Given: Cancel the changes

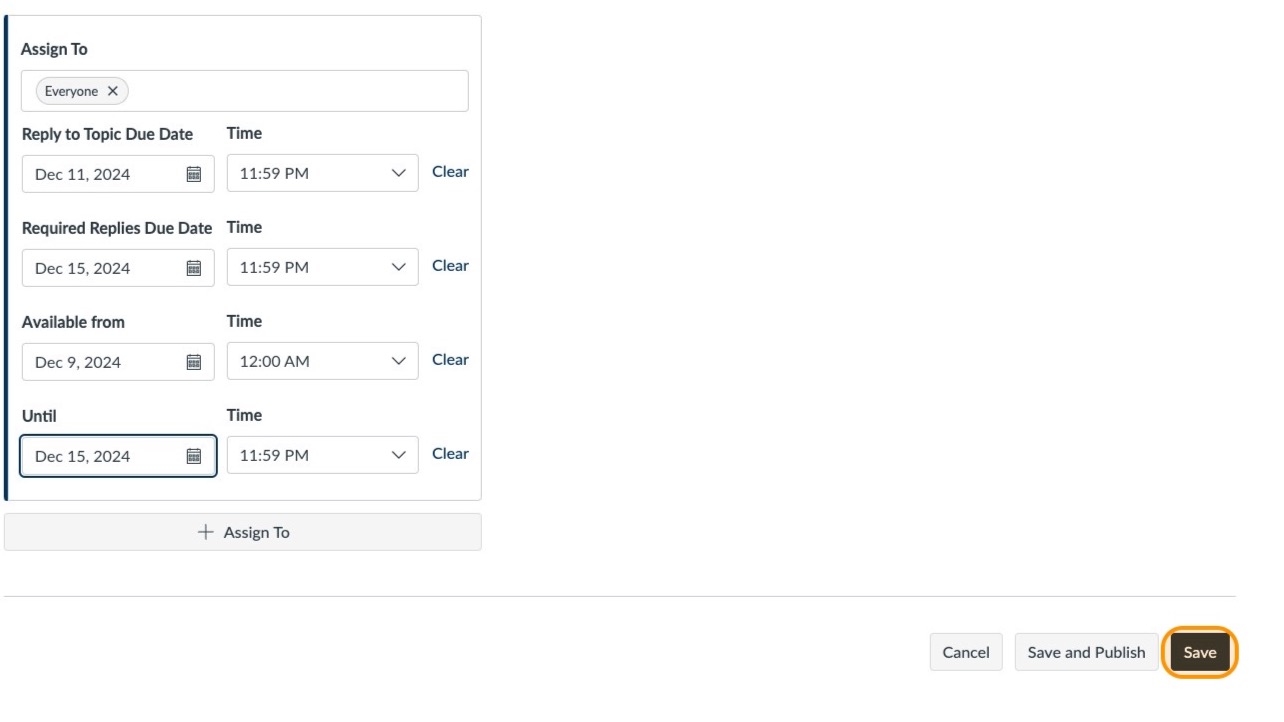Looking at the screenshot, I should coord(965,652).
